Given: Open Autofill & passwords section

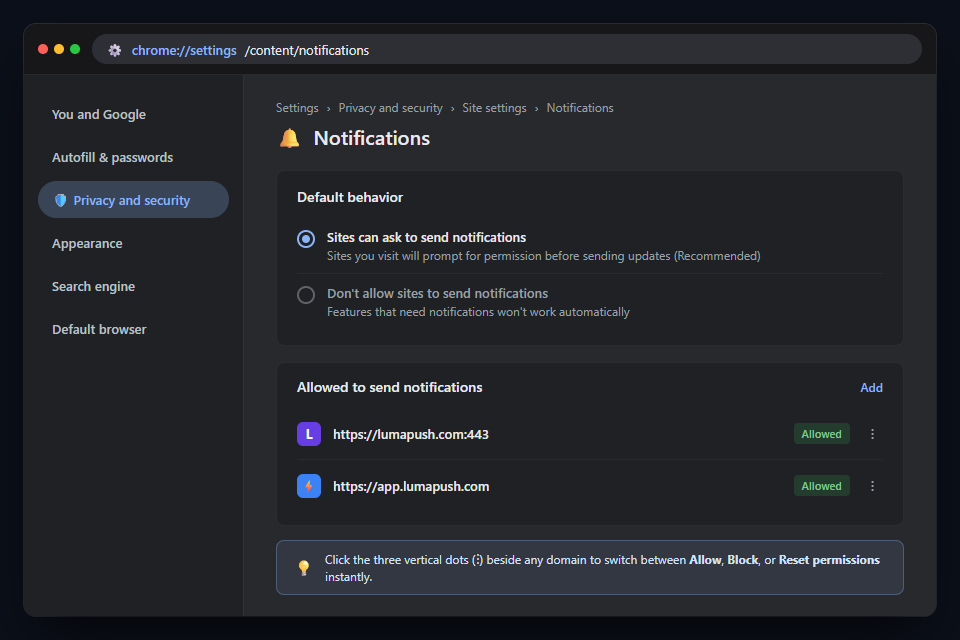Looking at the screenshot, I should tap(113, 157).
